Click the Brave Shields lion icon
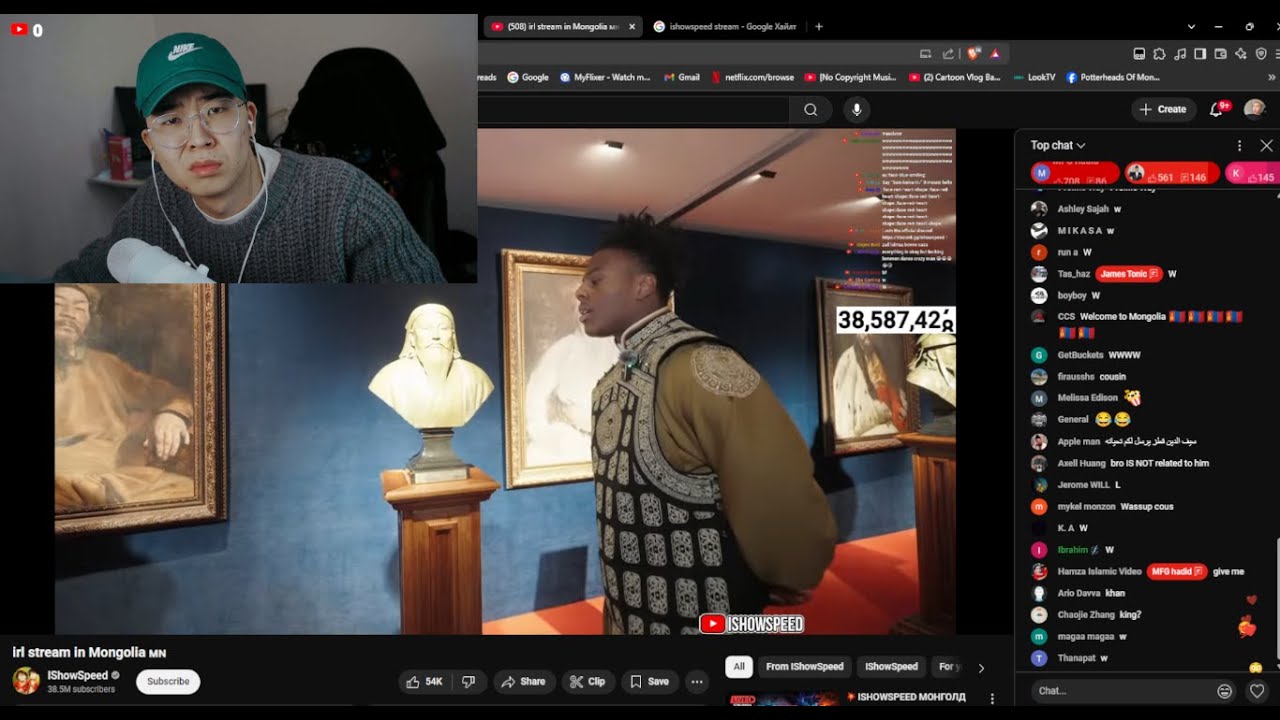 [x=972, y=53]
